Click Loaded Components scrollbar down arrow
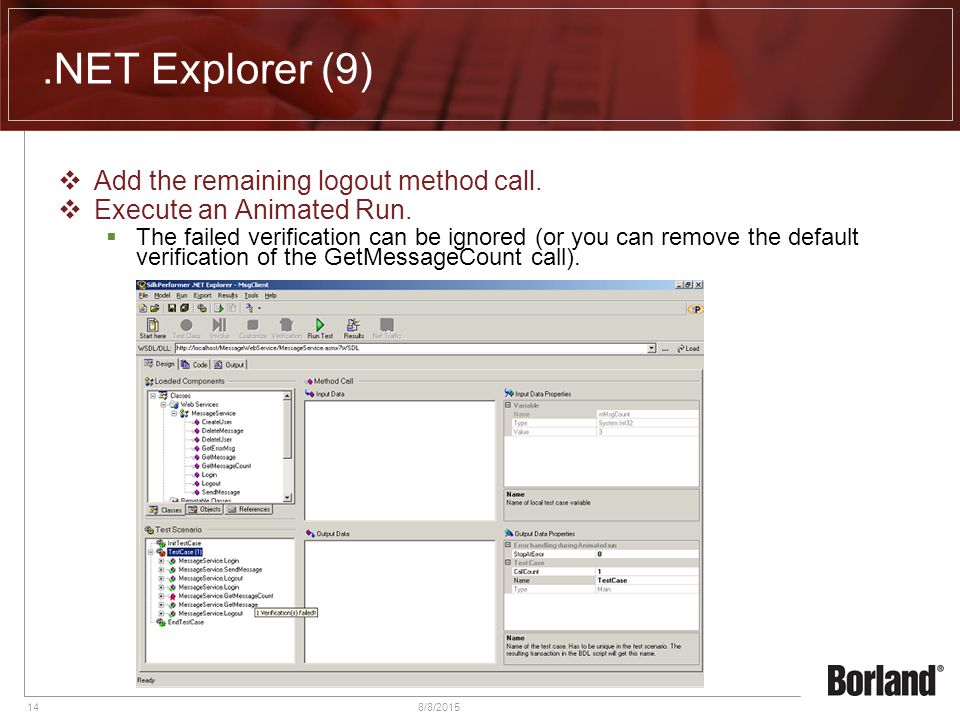 [x=287, y=498]
